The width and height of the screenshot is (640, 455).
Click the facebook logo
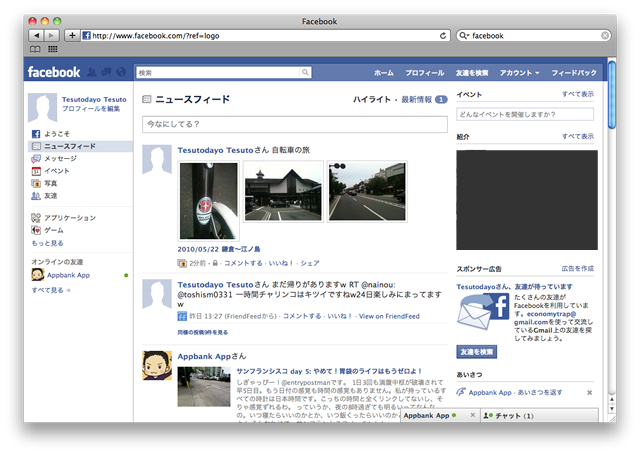point(53,72)
